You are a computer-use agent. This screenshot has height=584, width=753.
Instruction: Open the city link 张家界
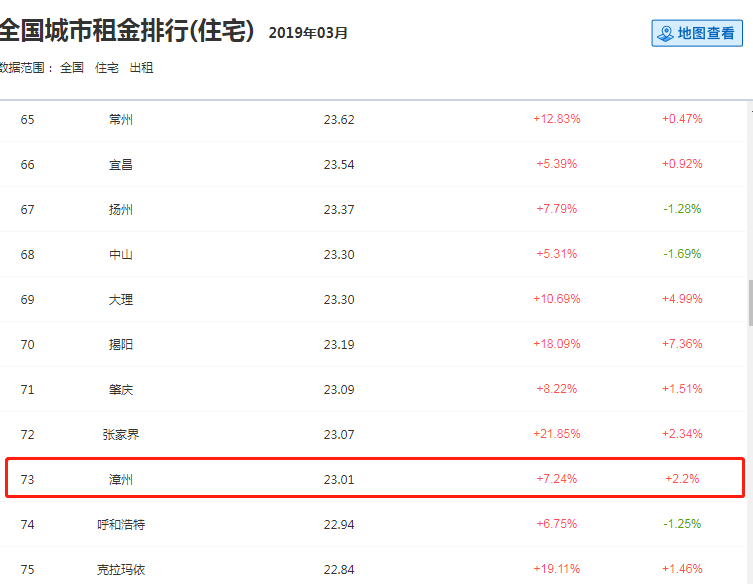(121, 434)
